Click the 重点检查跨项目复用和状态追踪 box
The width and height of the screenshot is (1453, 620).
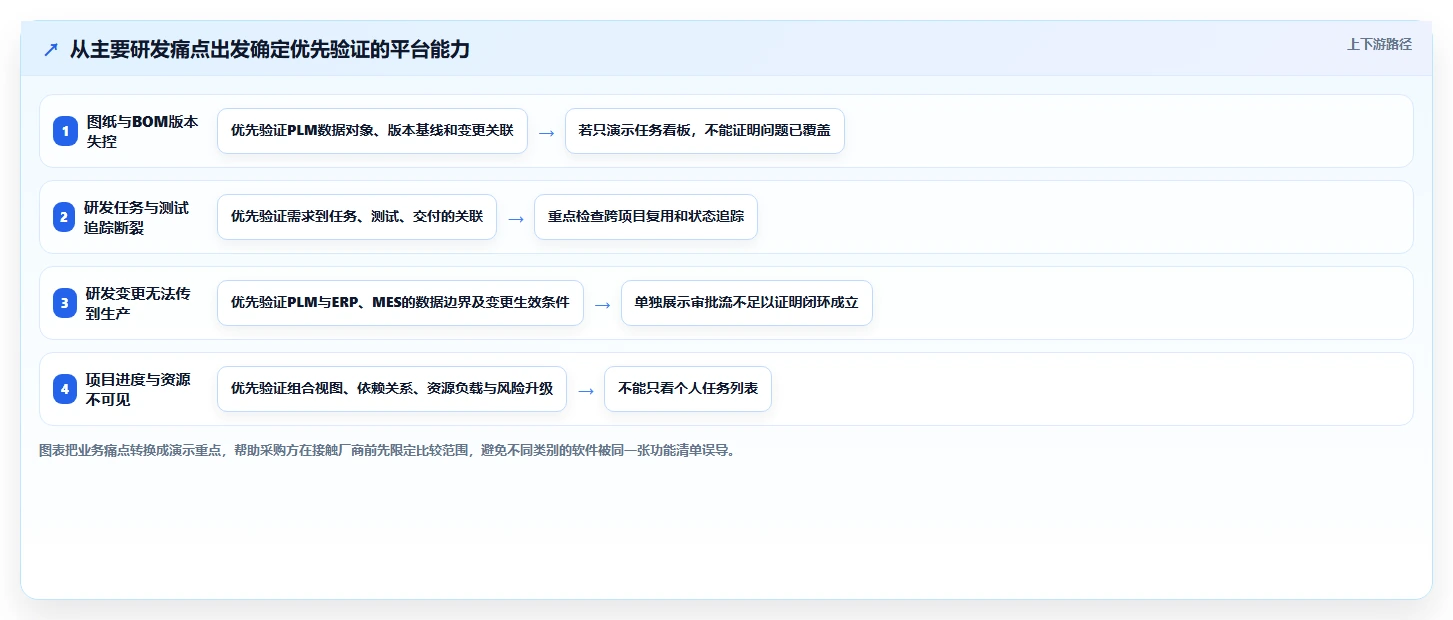coord(646,217)
